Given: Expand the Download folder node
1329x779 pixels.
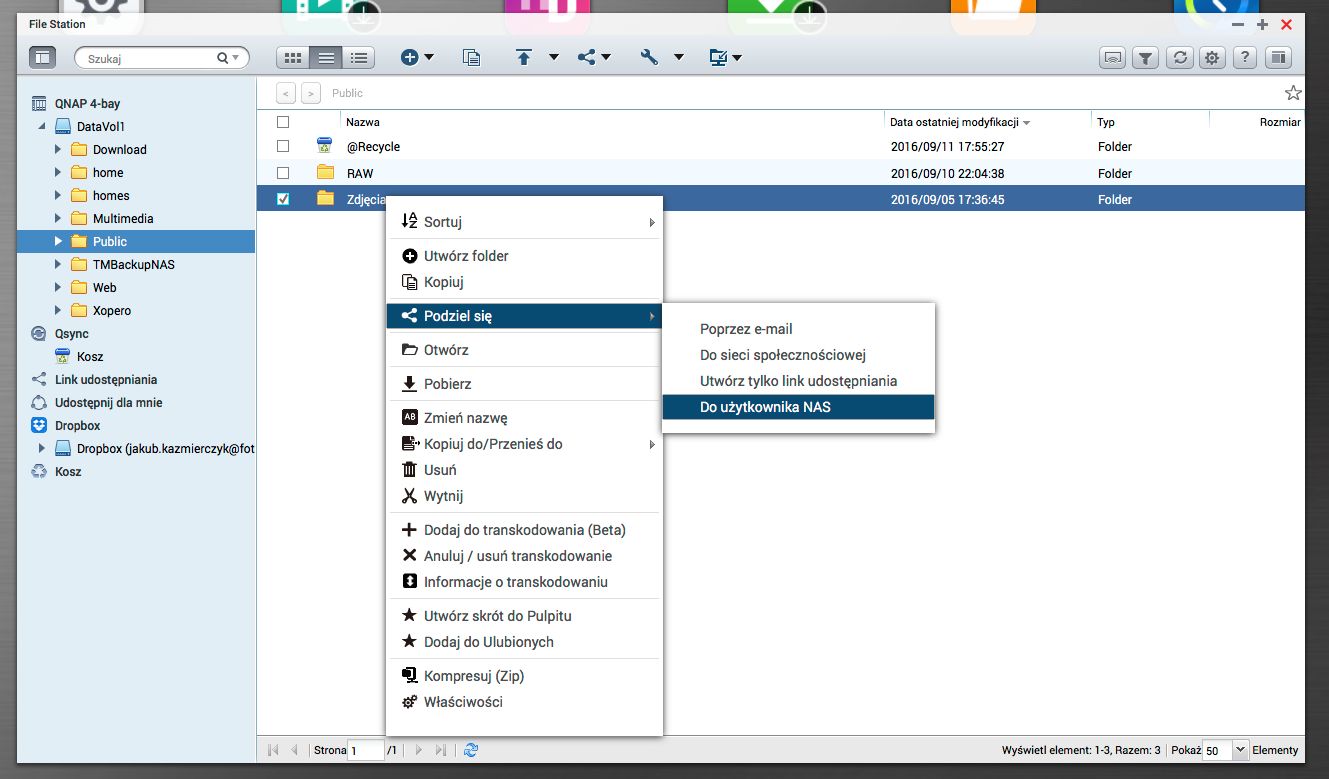Looking at the screenshot, I should 59,149.
